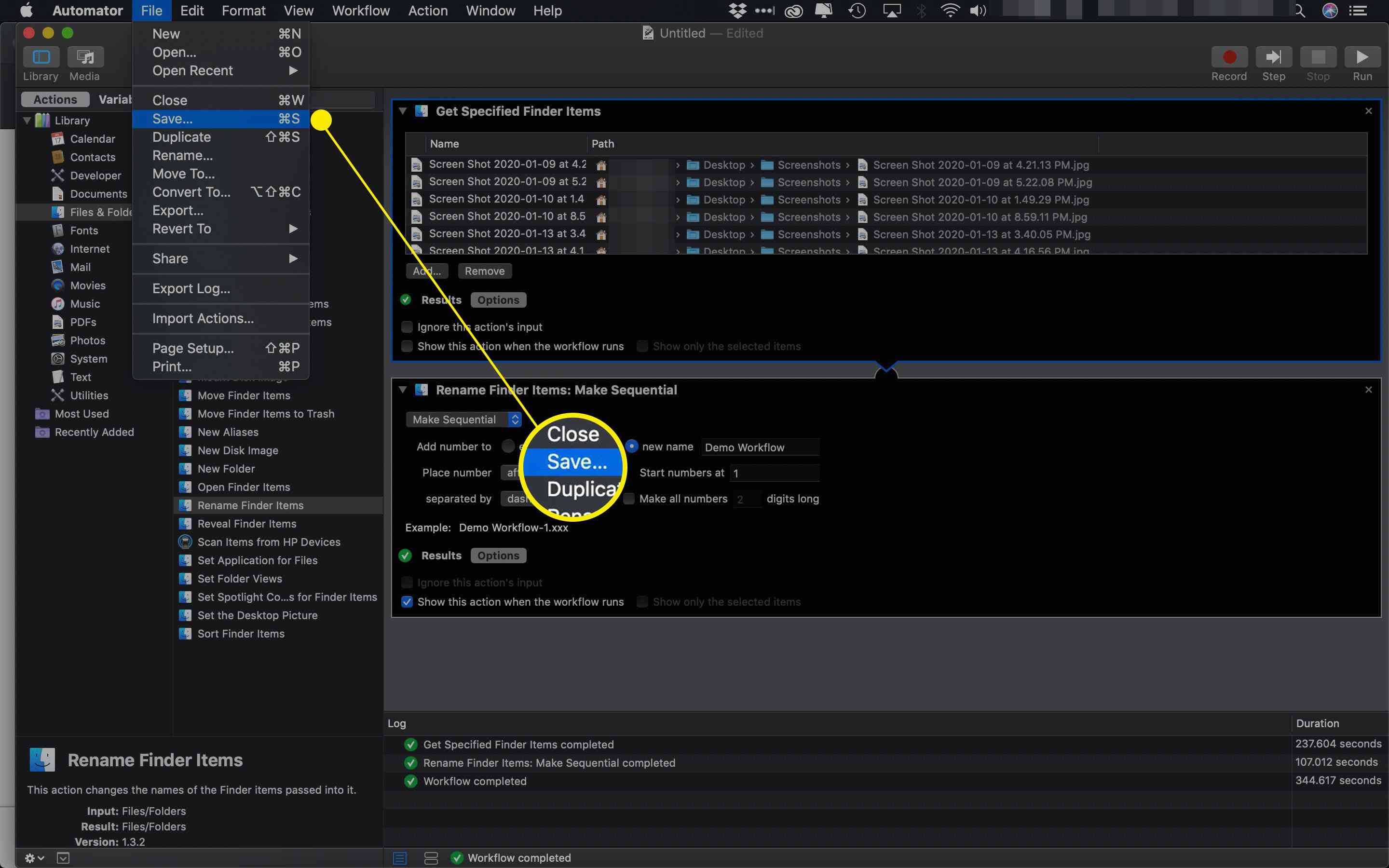Choose Export… from the File menu
1389x868 pixels.
pyautogui.click(x=220, y=211)
